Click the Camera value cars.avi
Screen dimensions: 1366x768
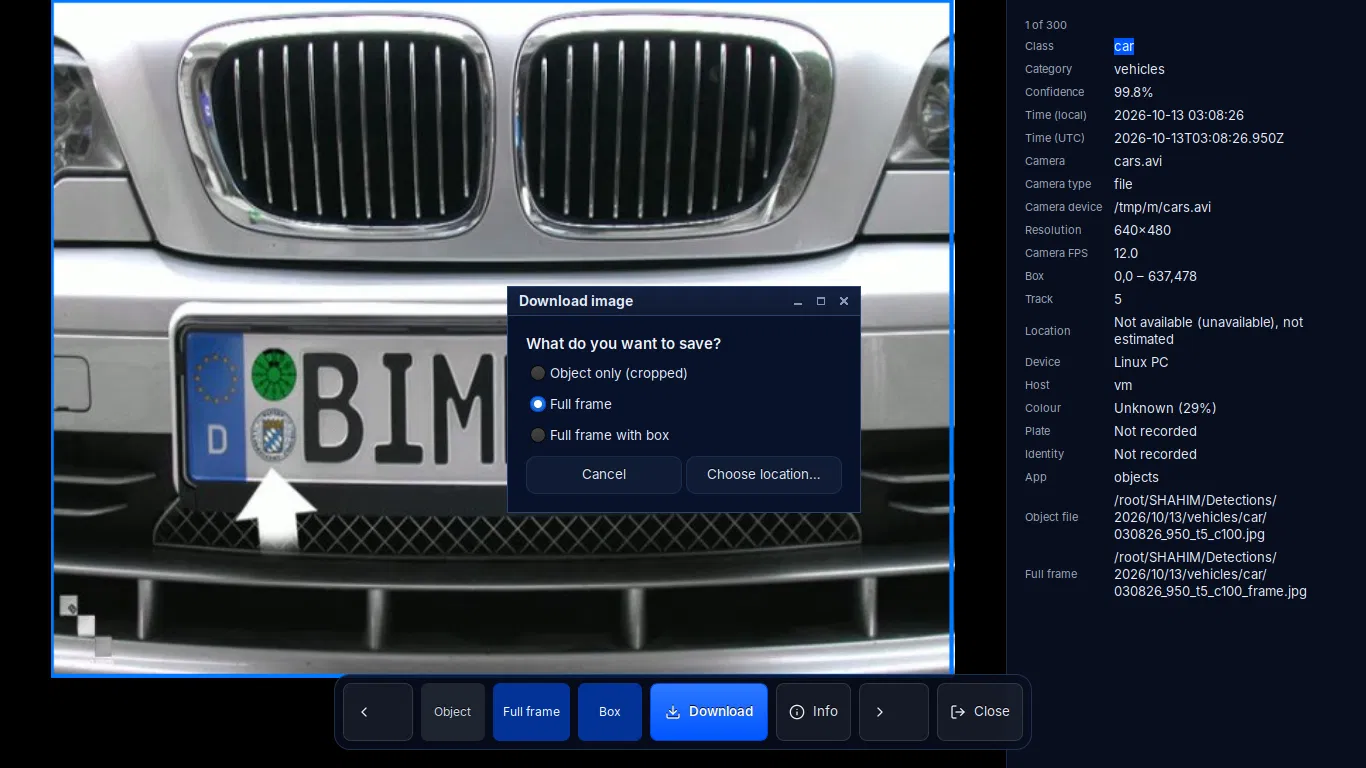pos(1138,161)
